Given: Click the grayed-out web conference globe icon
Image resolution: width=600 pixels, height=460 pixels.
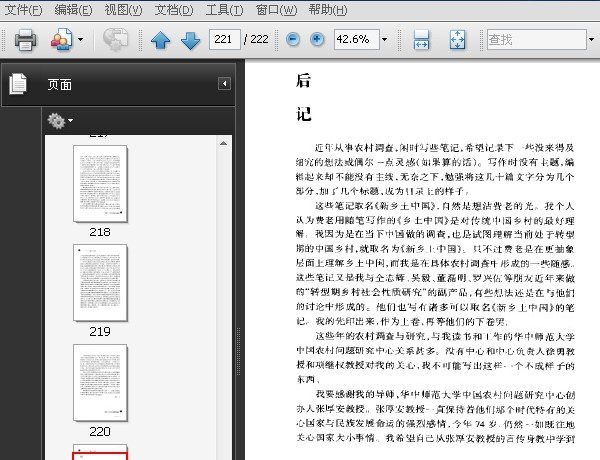Looking at the screenshot, I should (x=116, y=39).
